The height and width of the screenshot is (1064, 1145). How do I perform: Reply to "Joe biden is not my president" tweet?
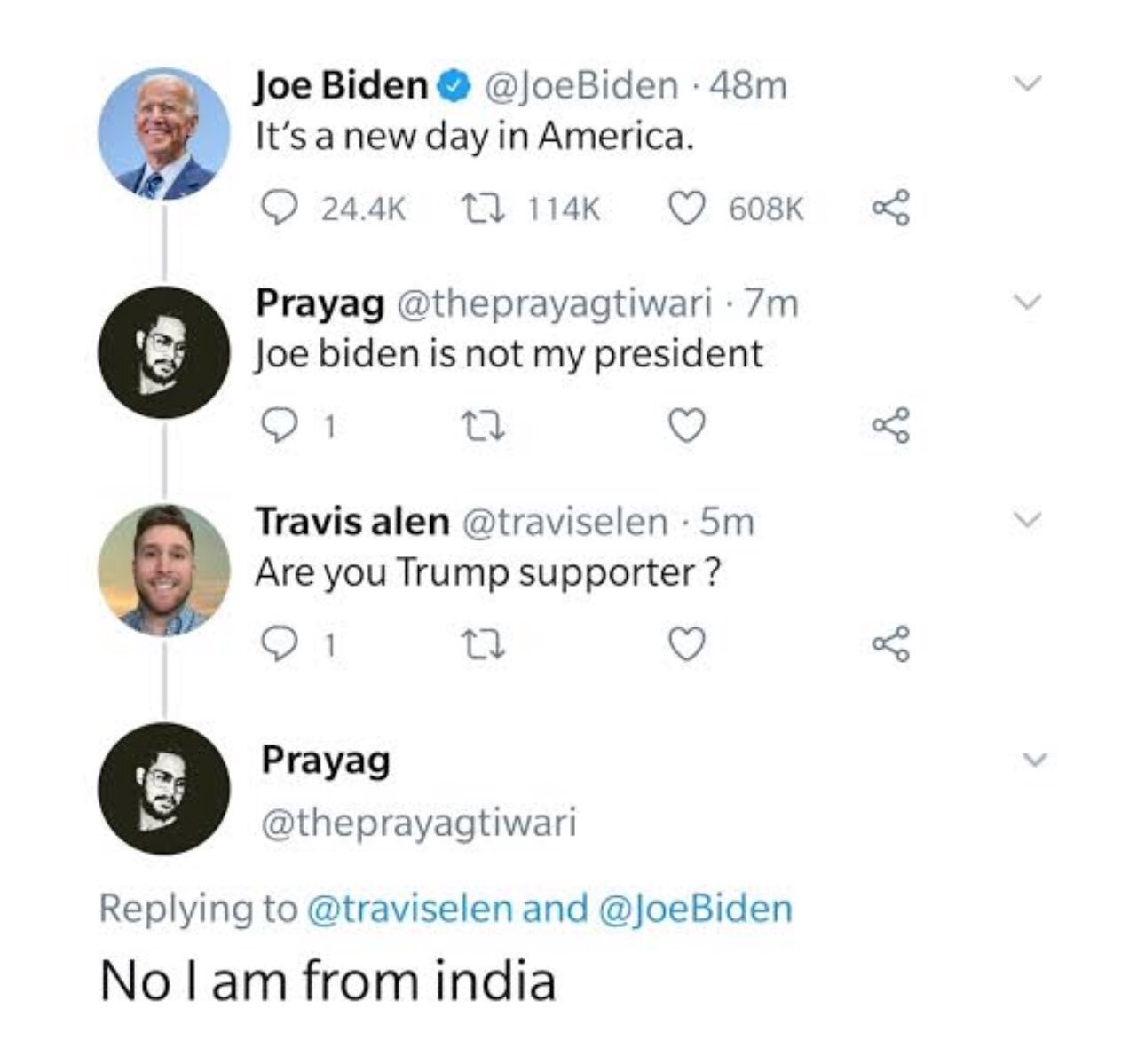pyautogui.click(x=280, y=427)
